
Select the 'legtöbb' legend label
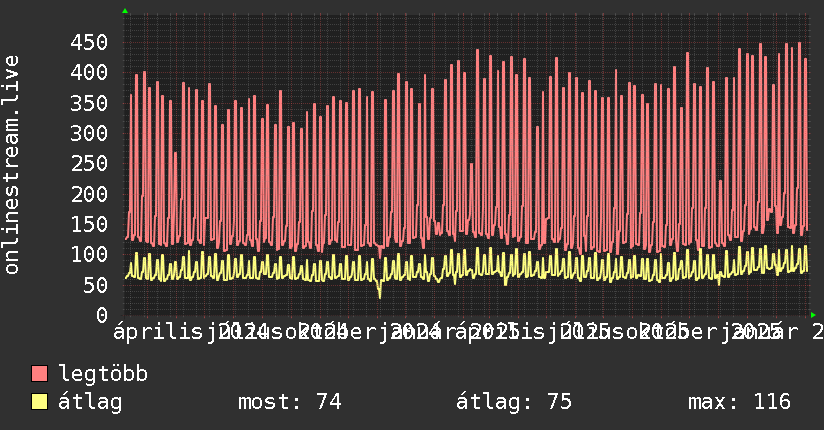tap(103, 373)
